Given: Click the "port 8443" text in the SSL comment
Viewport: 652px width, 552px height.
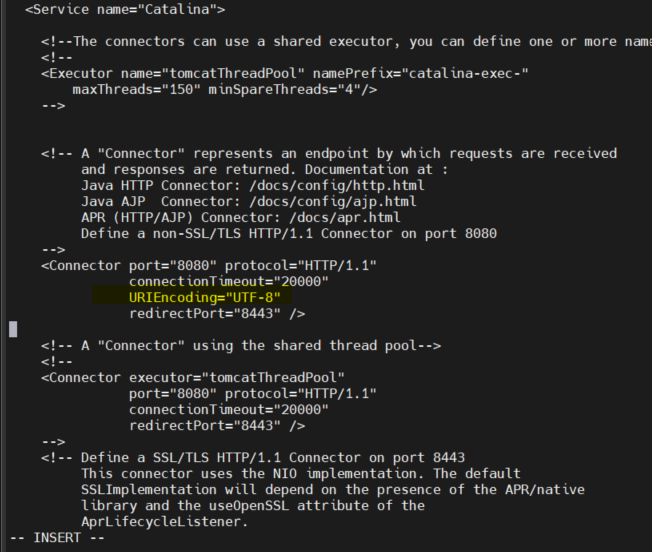Looking at the screenshot, I should 429,458.
